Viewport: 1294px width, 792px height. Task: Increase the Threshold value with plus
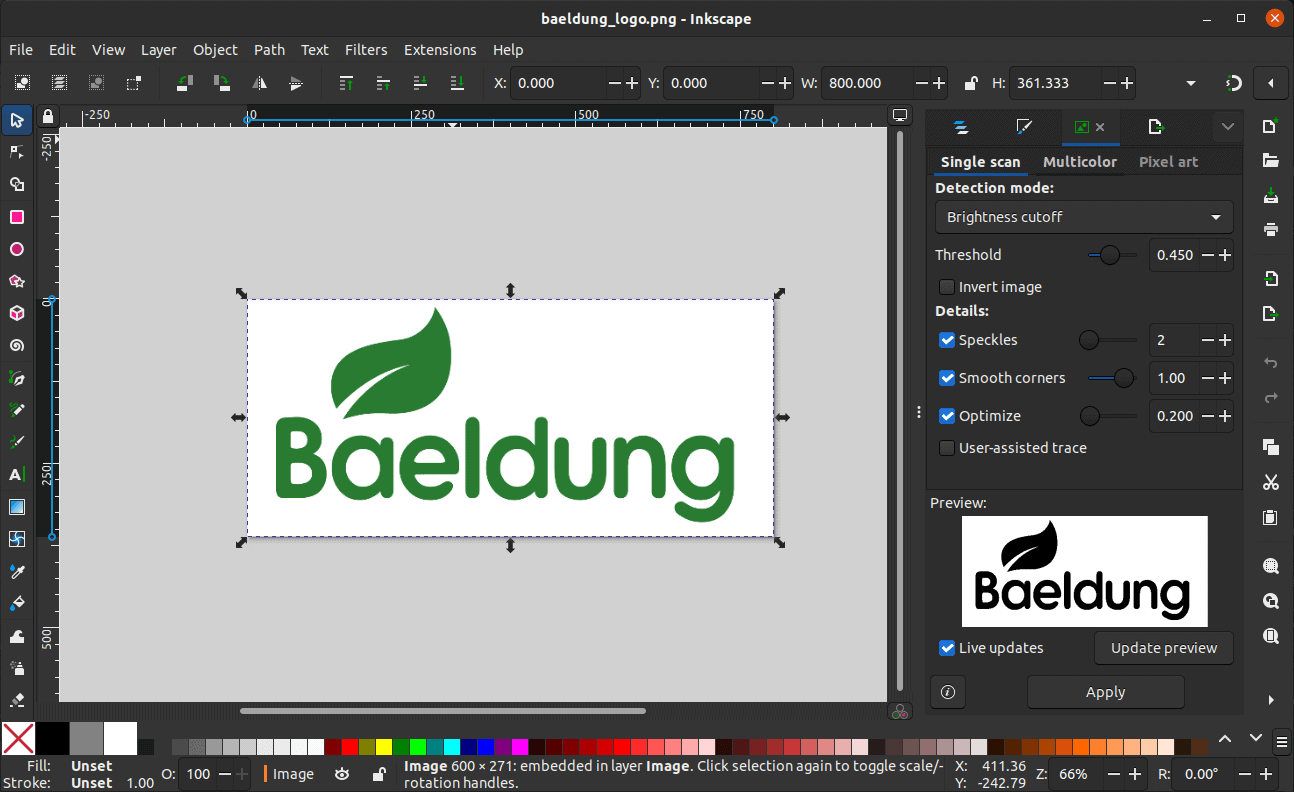[1225, 255]
